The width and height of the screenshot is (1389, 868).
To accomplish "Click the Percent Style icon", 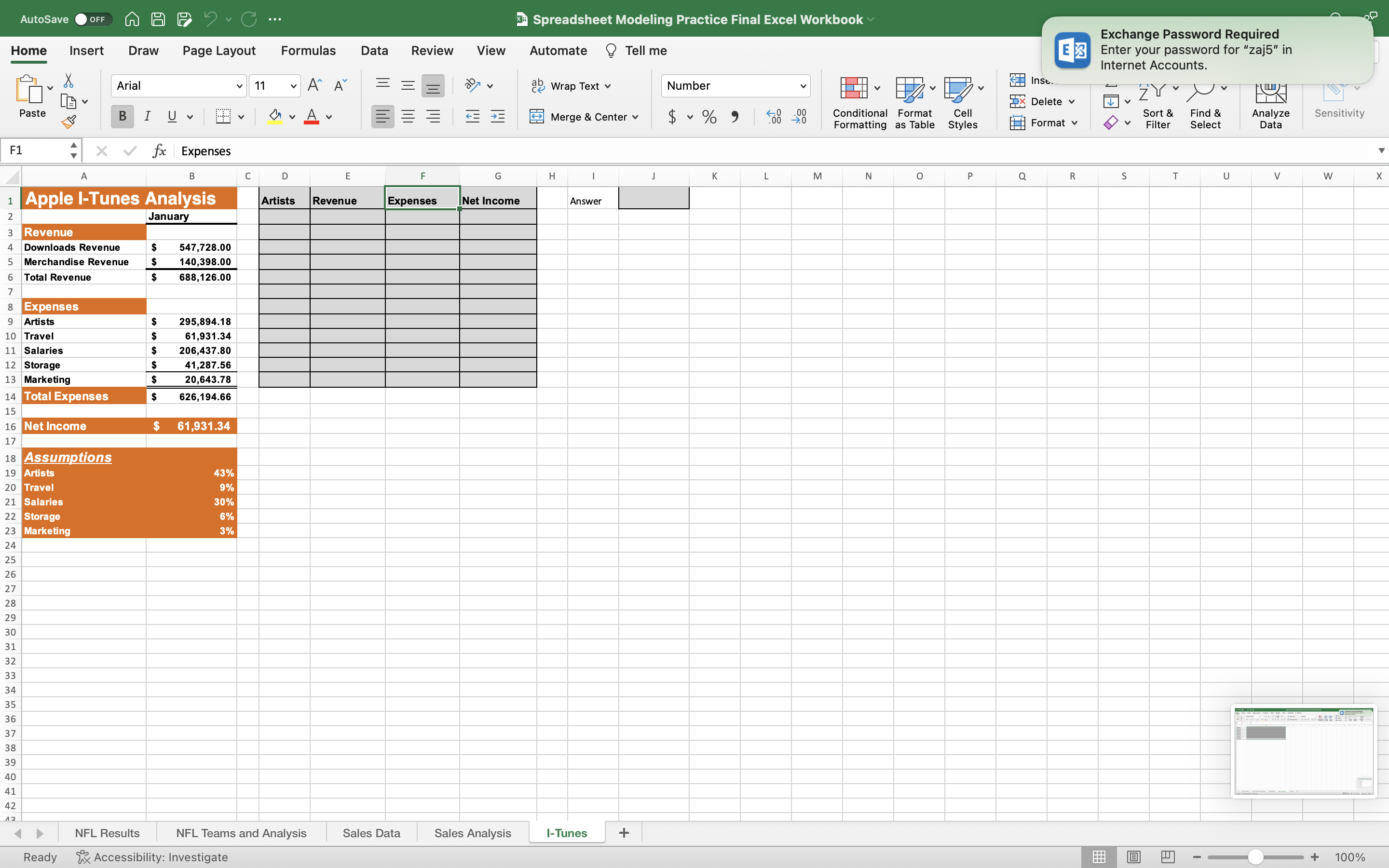I will [709, 117].
